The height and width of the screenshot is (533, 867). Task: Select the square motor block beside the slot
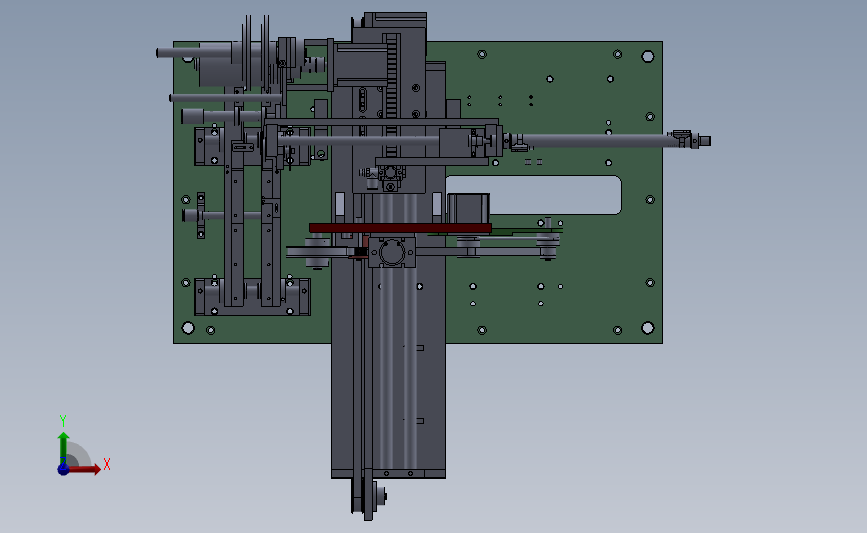(468, 208)
